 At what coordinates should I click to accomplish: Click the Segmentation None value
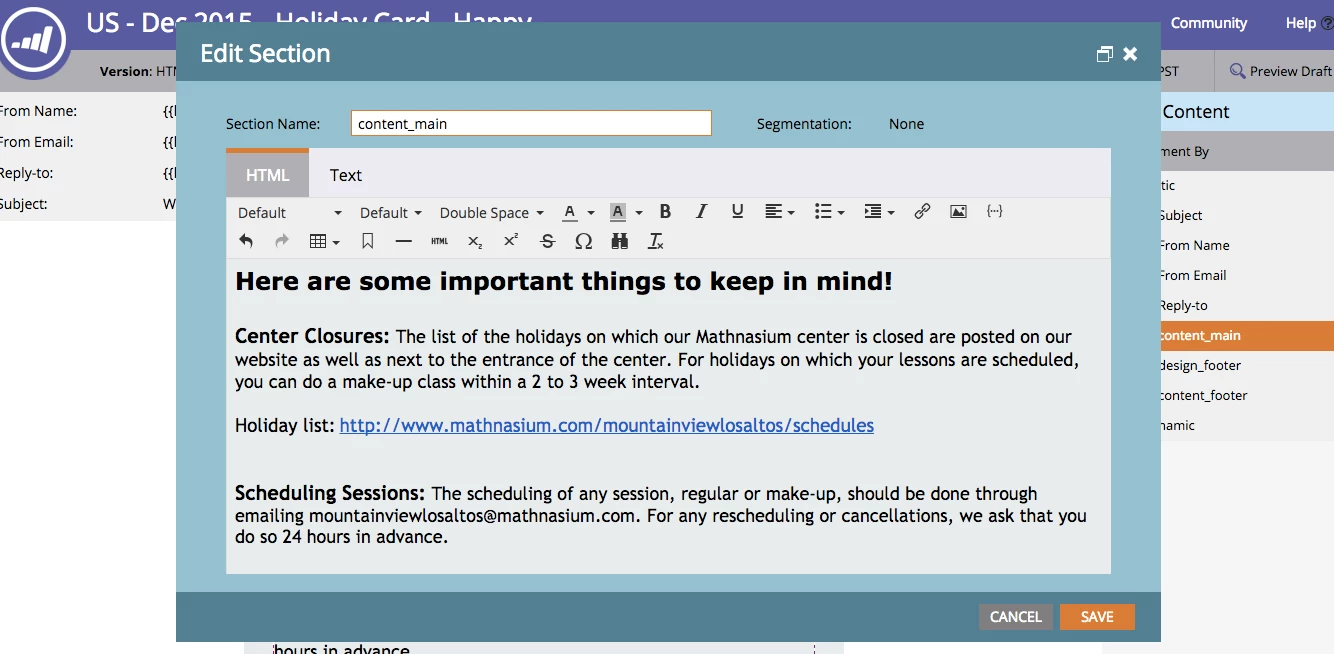coord(906,124)
